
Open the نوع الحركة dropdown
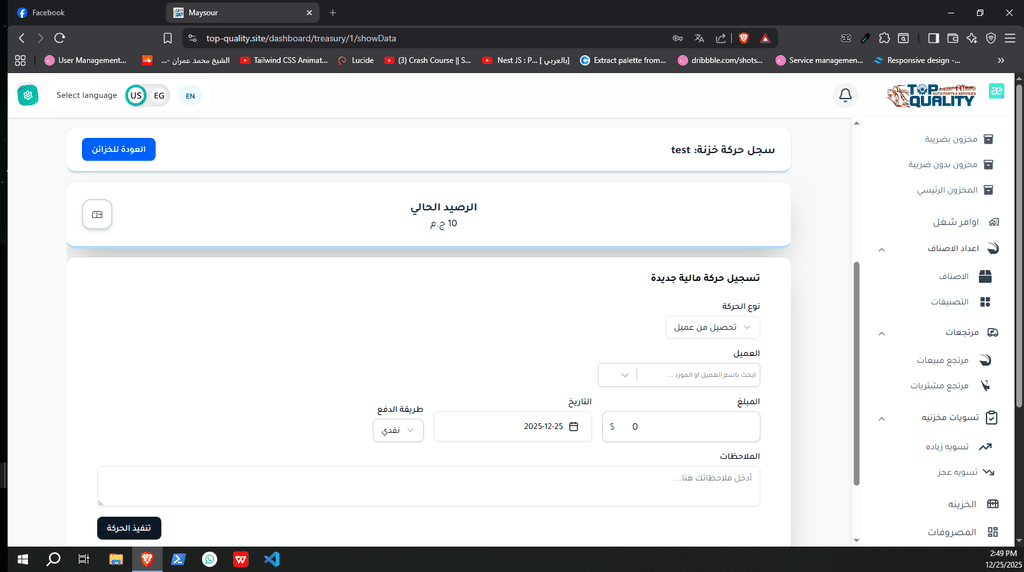tap(712, 327)
